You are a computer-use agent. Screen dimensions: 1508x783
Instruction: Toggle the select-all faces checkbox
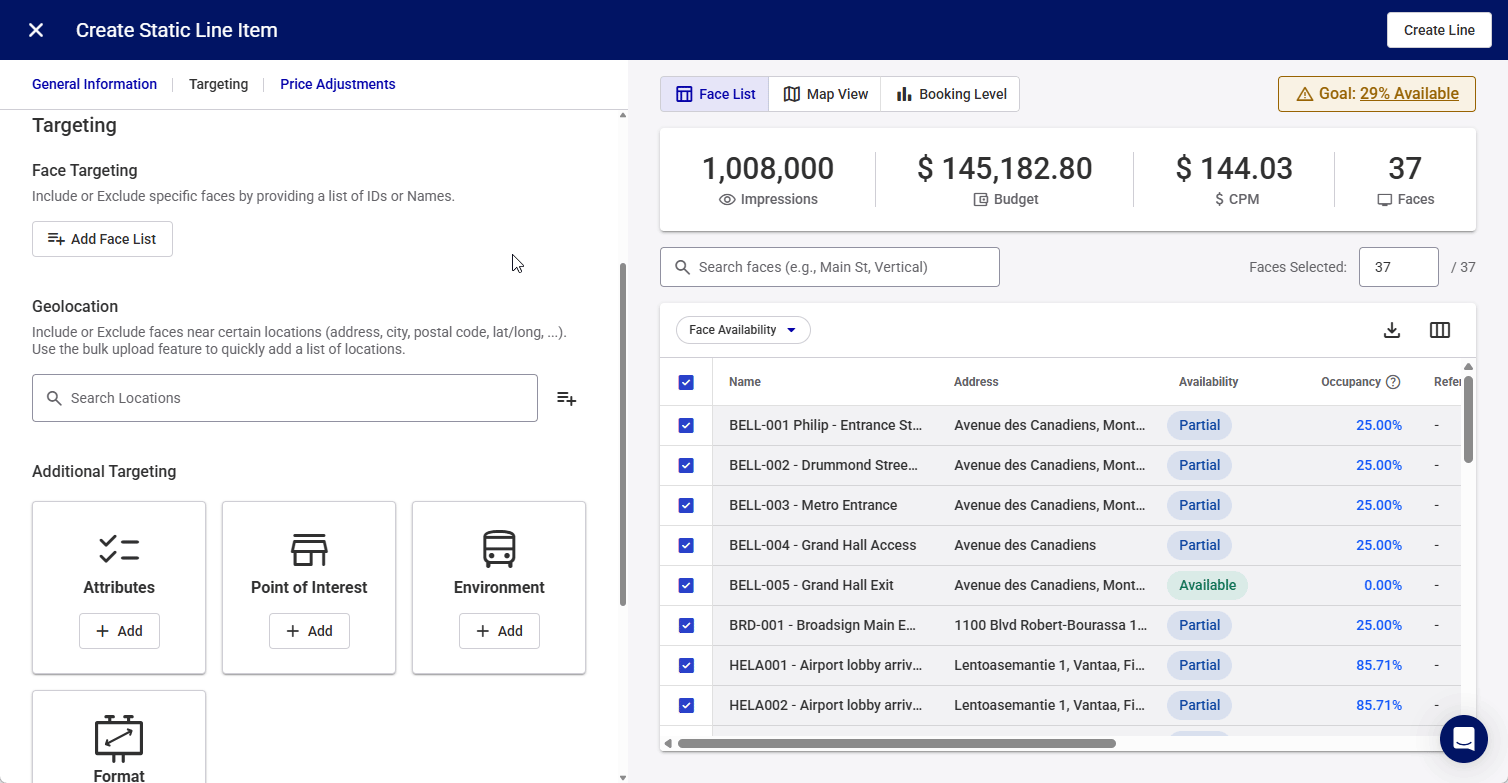tap(686, 382)
